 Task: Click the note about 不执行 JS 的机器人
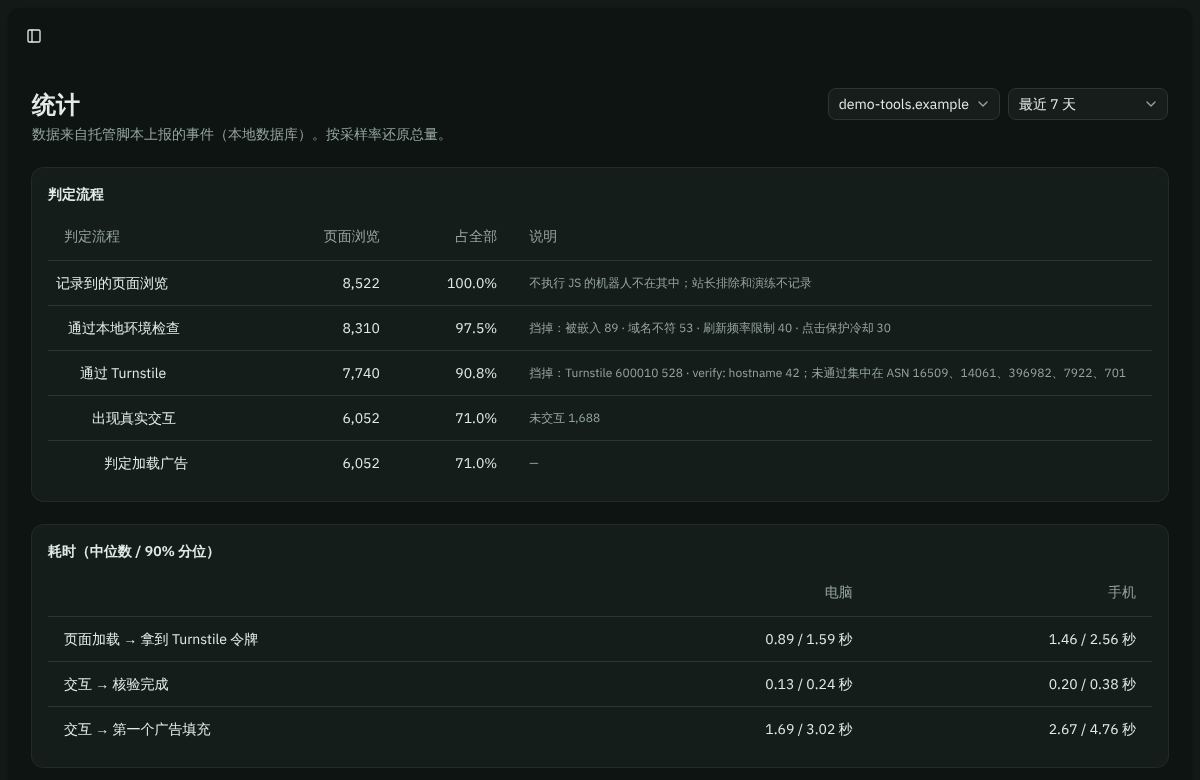tap(670, 283)
